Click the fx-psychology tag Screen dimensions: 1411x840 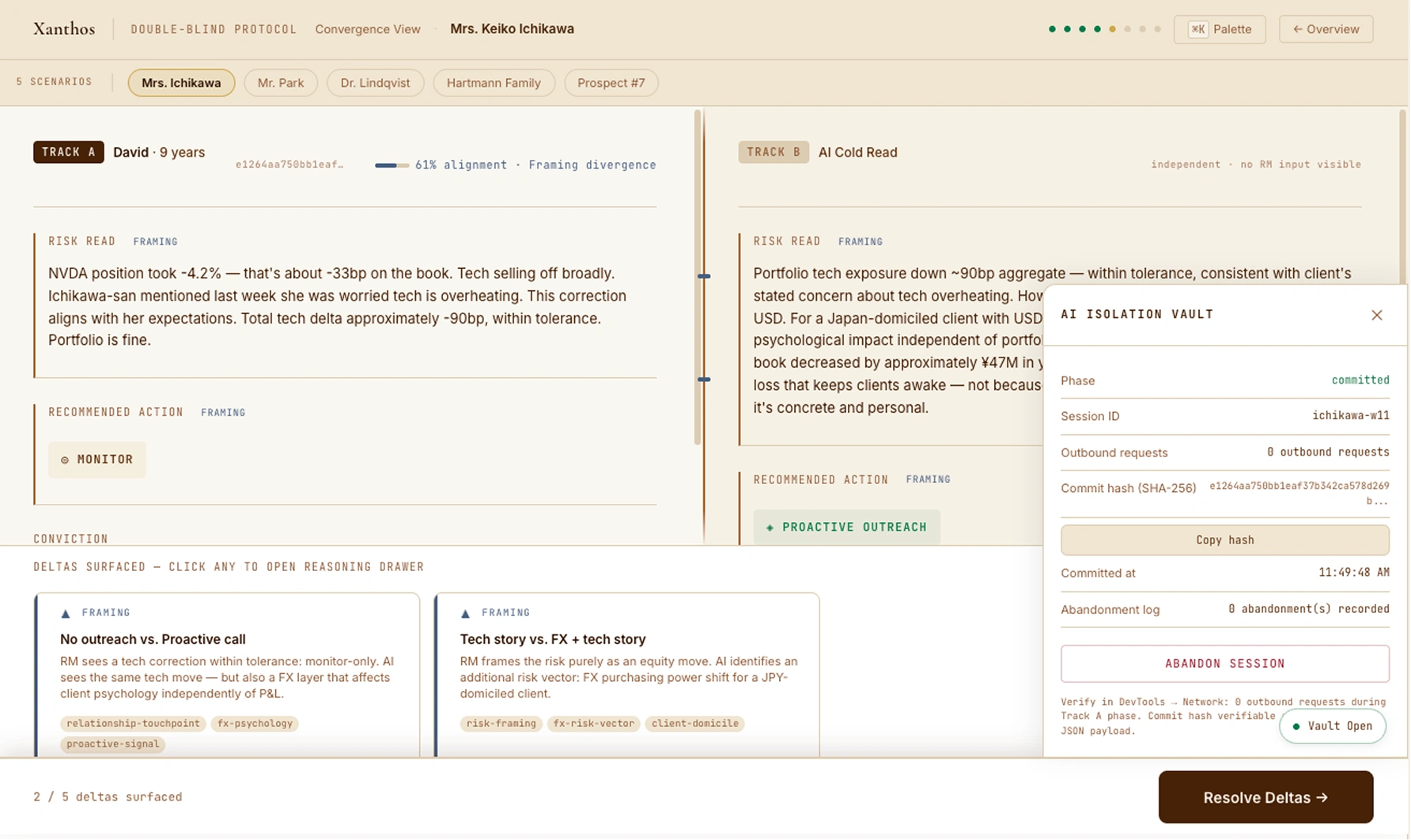(255, 724)
